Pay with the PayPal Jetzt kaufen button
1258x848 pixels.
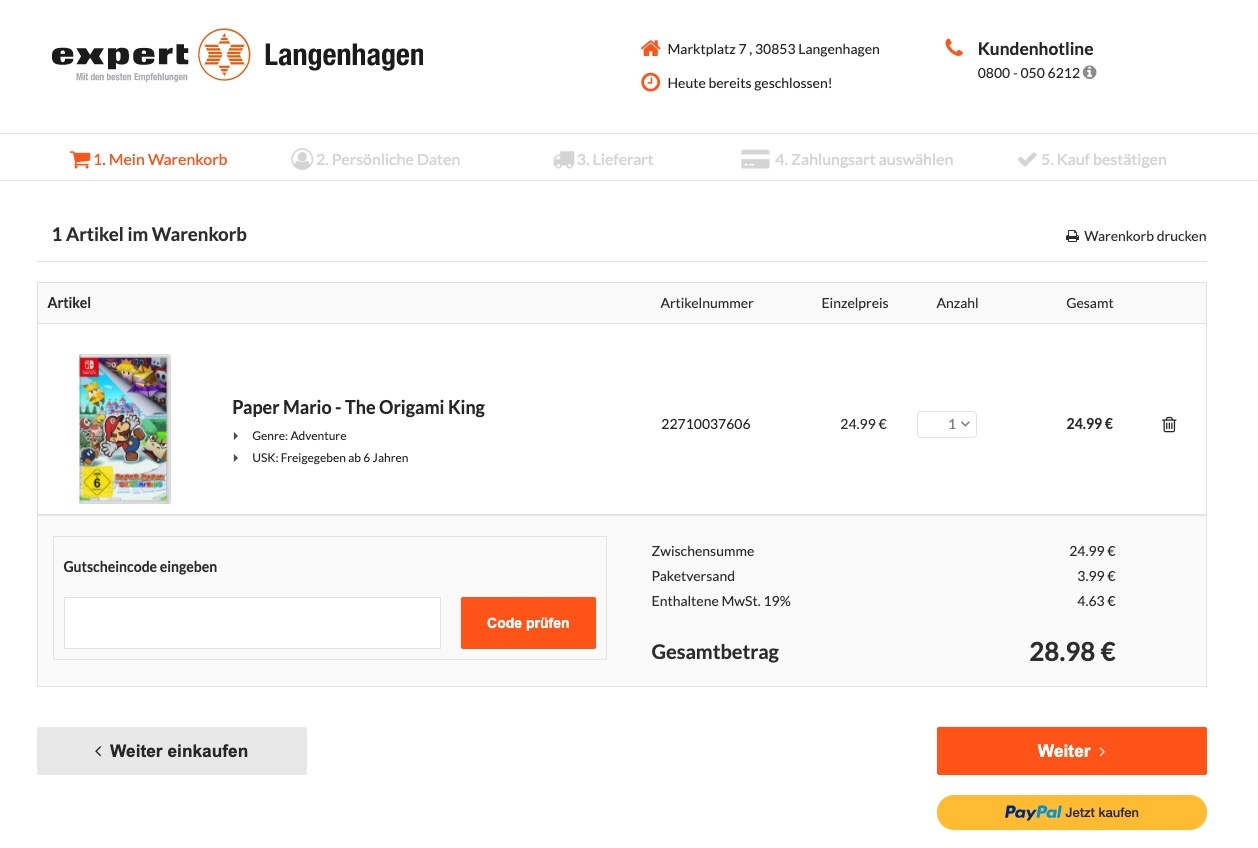[x=1071, y=812]
